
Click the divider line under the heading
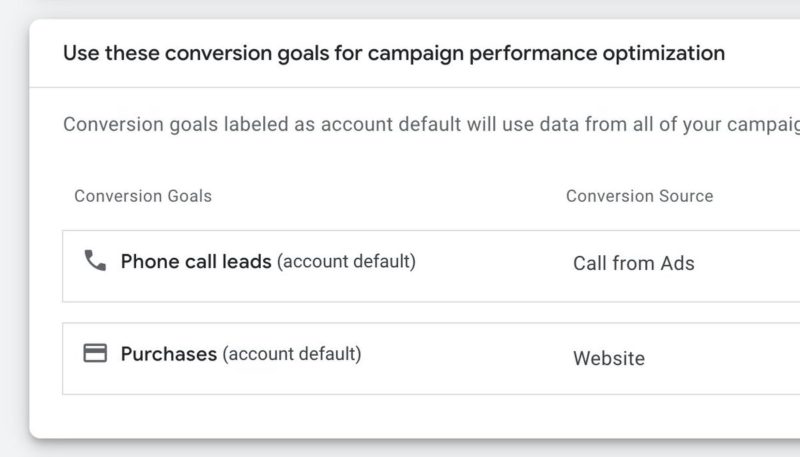click(400, 87)
